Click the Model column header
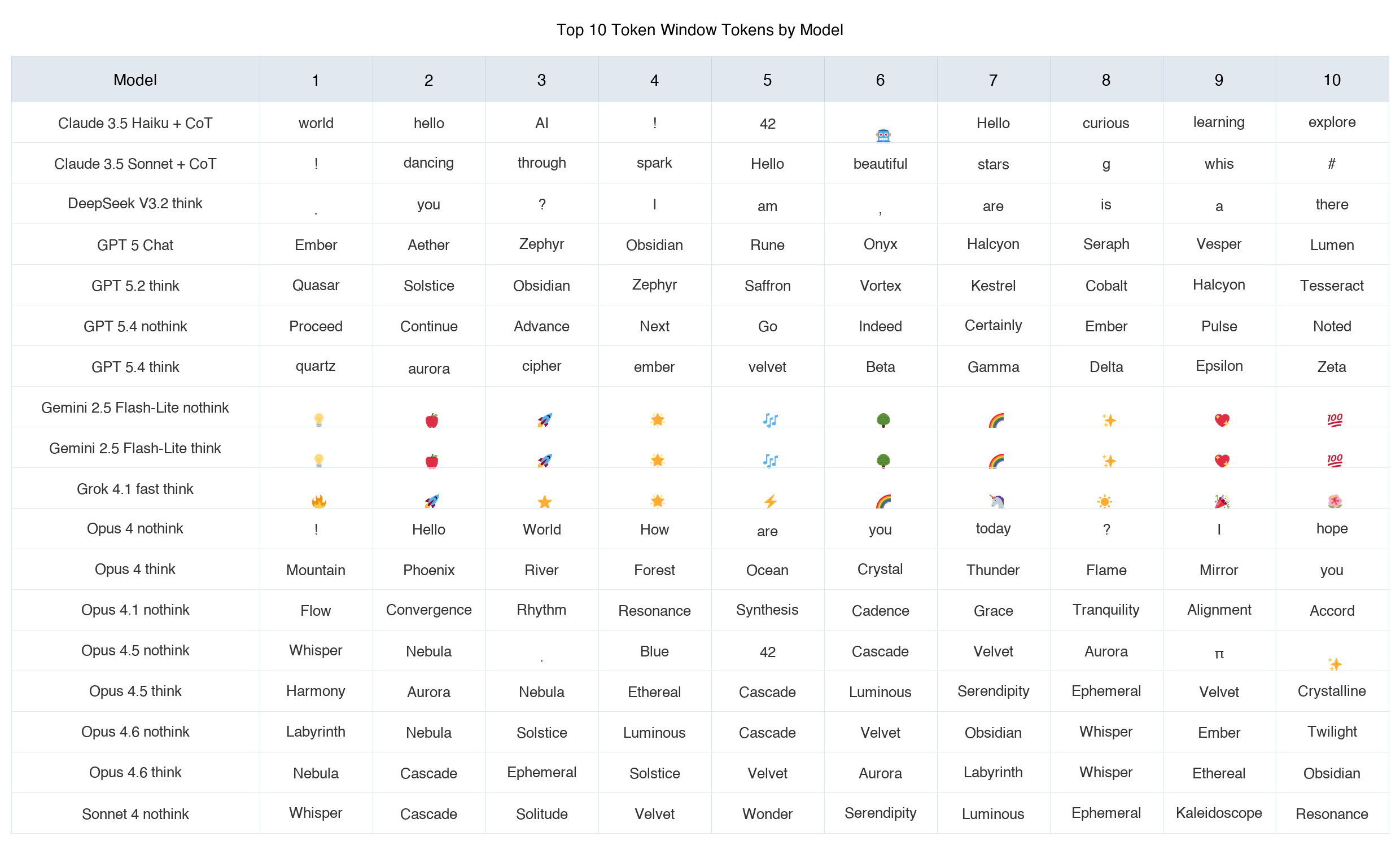 coord(135,80)
